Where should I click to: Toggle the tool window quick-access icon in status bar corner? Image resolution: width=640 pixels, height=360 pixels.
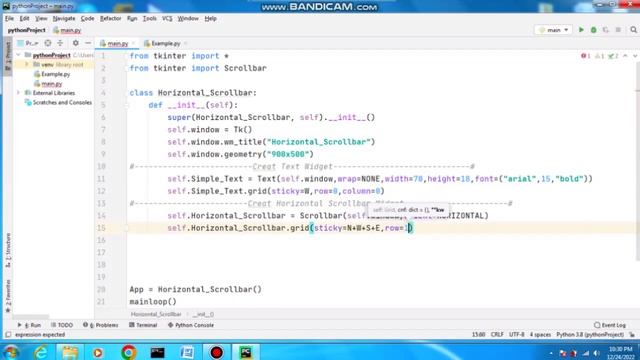point(8,335)
